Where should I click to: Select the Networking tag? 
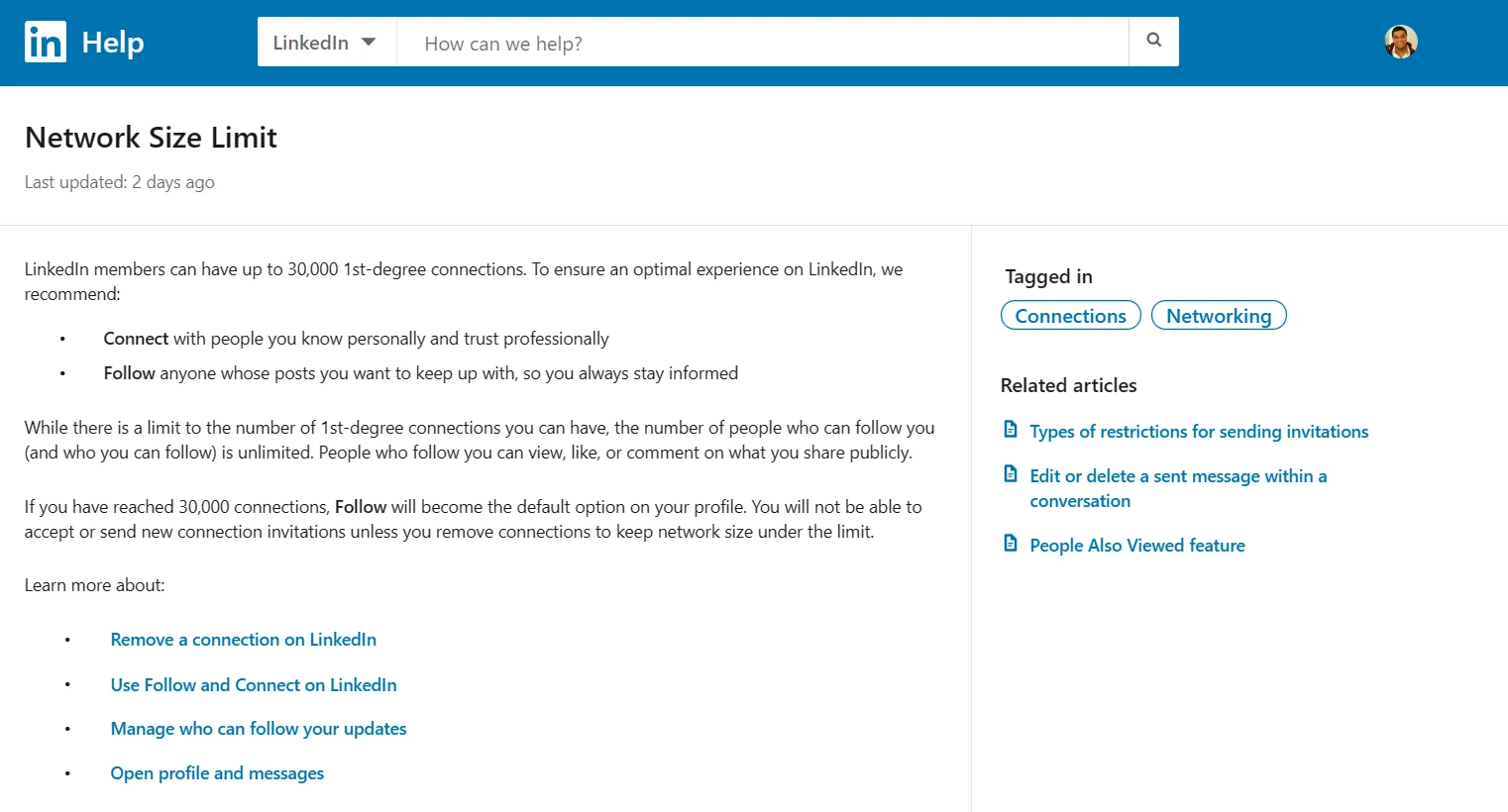[x=1219, y=316]
